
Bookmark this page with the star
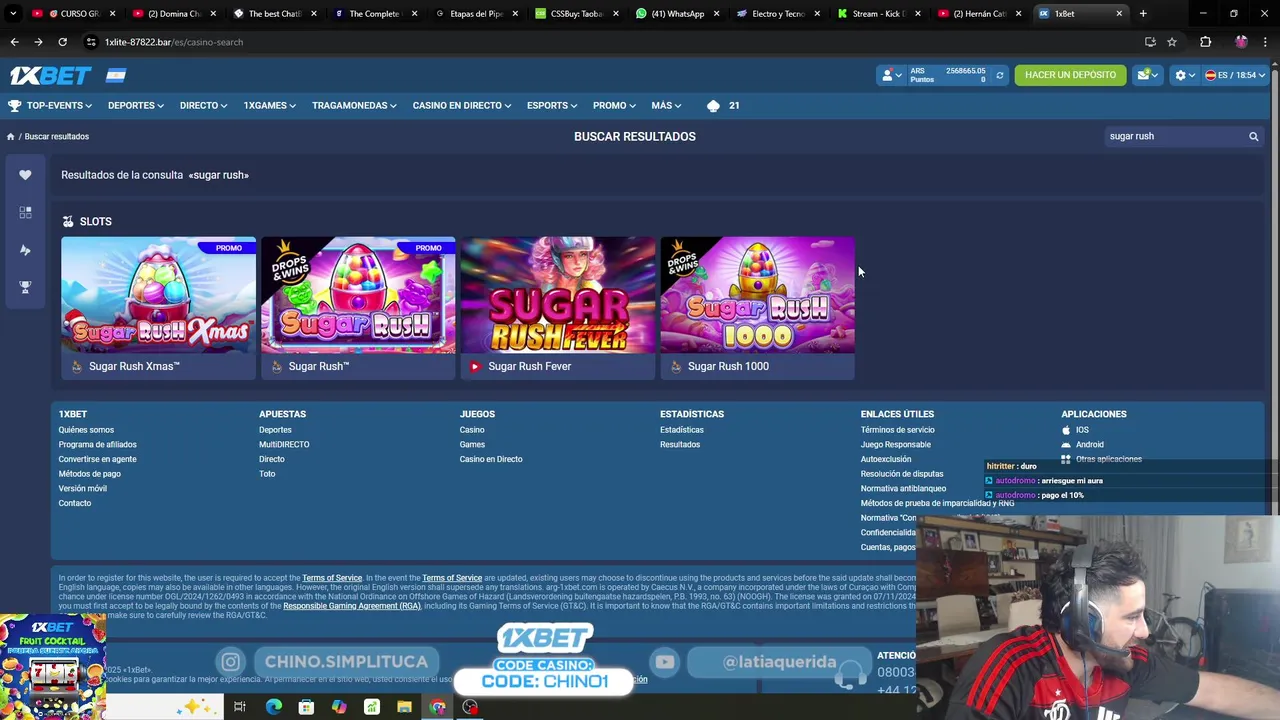(1172, 42)
